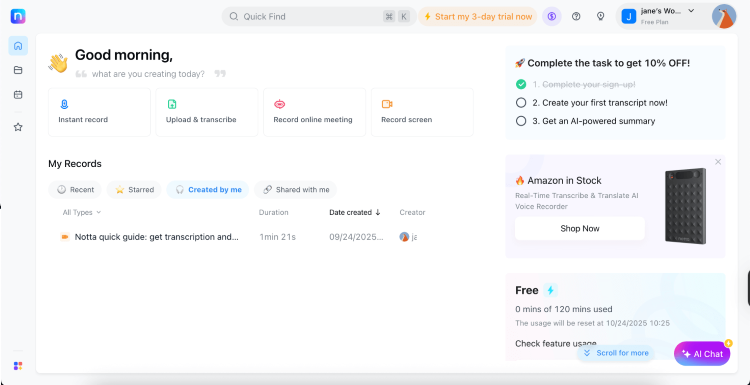The image size is (750, 385).
Task: Click the lightning bolt next to Free
Action: pos(551,290)
